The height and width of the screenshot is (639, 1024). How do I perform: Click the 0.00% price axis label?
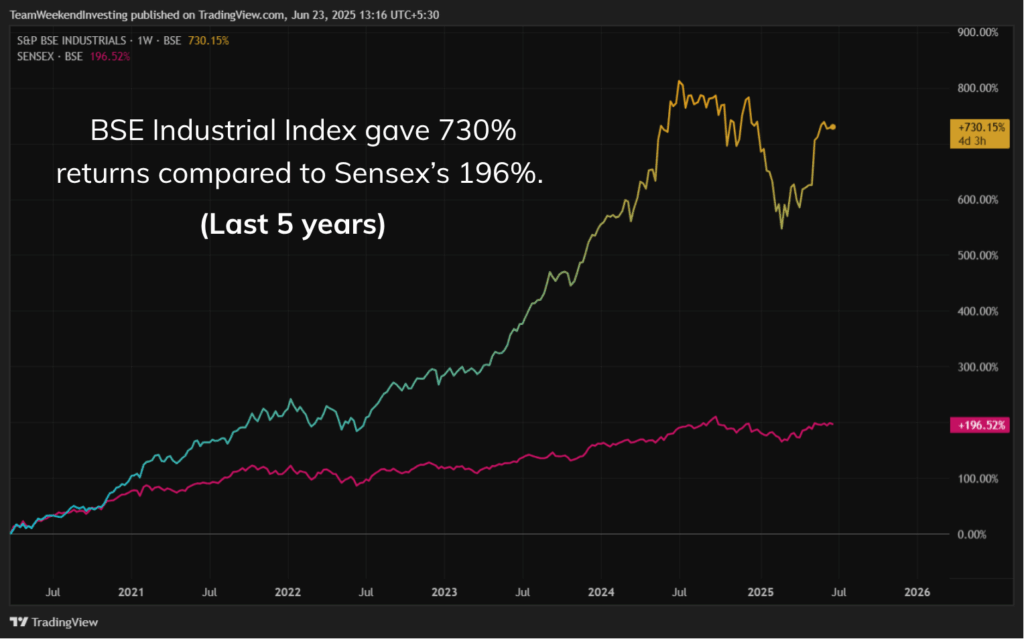tap(972, 534)
